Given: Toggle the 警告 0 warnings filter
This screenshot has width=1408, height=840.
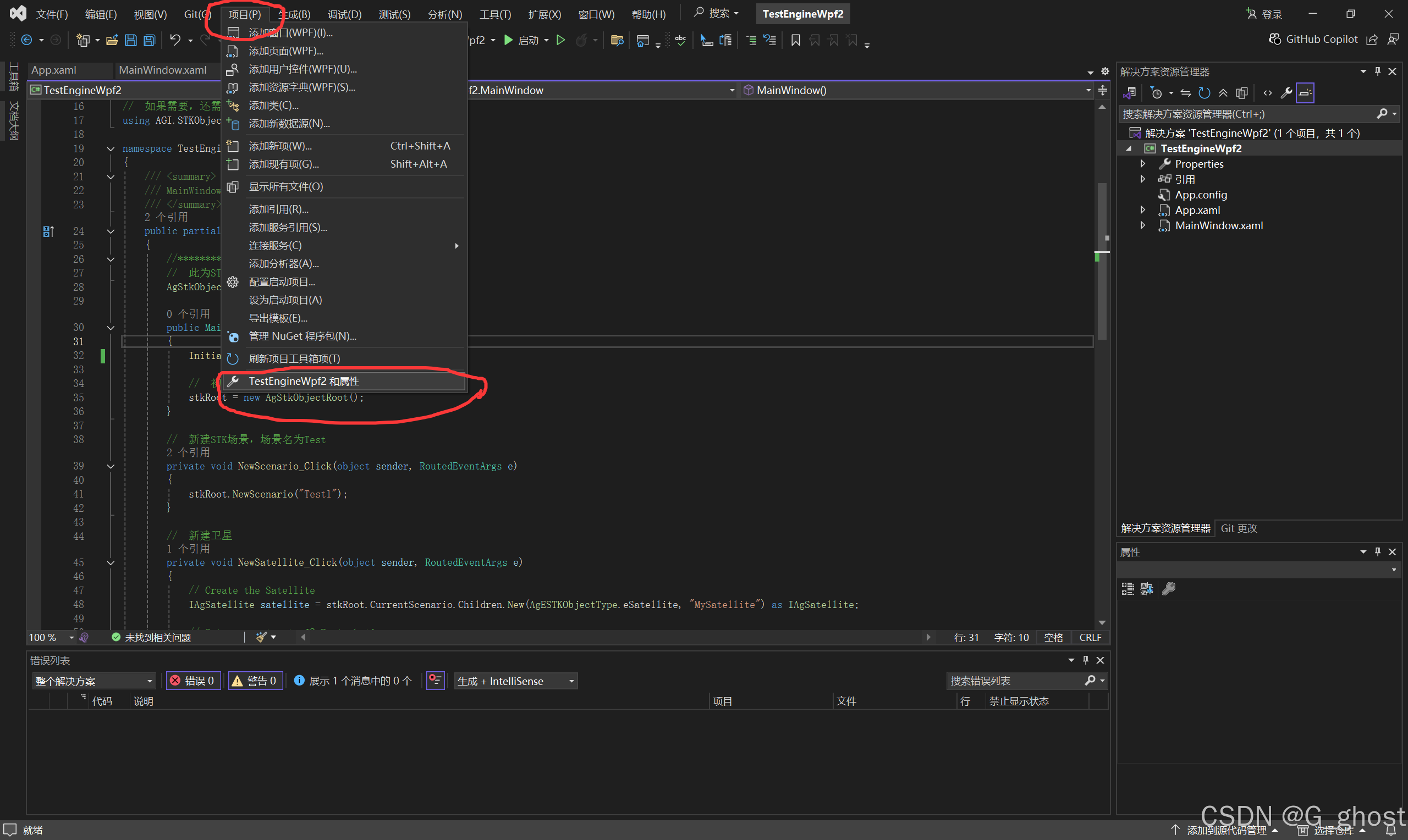Looking at the screenshot, I should [255, 681].
